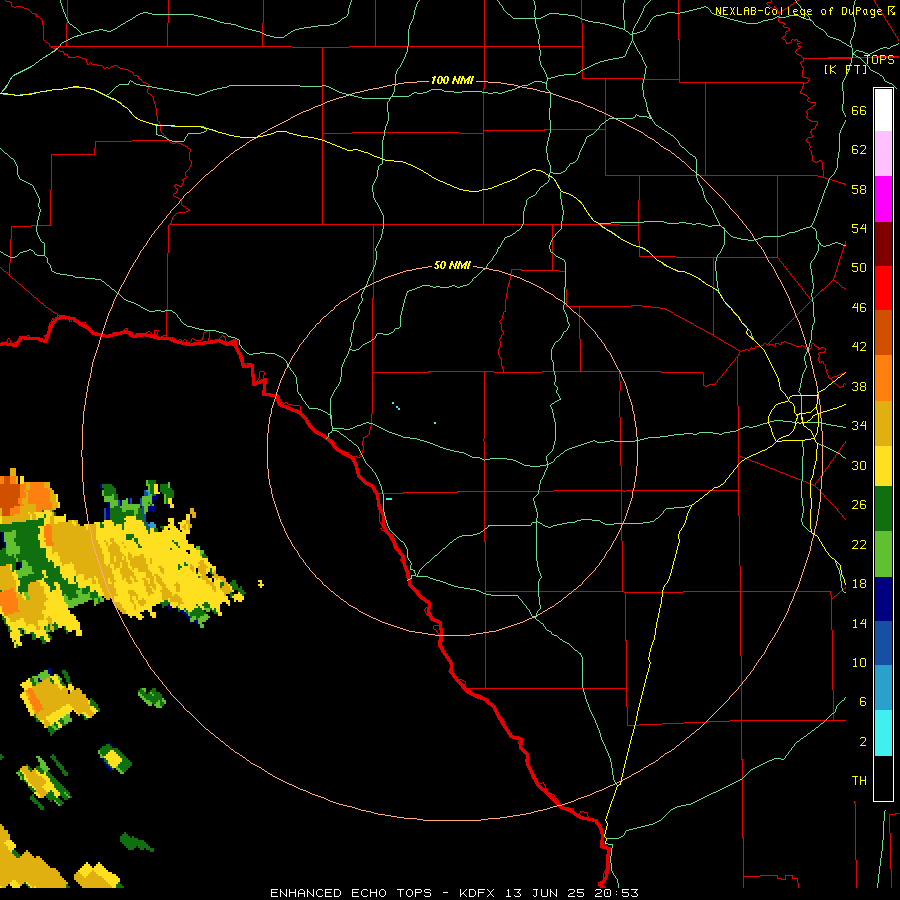The width and height of the screenshot is (900, 900).
Task: Click the 66 label on the scale
Action: point(859,110)
